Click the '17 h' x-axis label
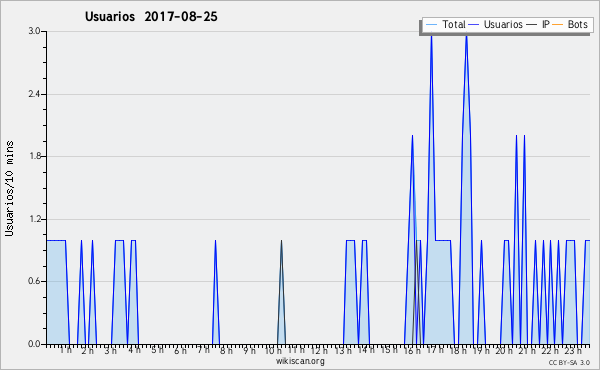The height and width of the screenshot is (370, 600). (x=435, y=350)
